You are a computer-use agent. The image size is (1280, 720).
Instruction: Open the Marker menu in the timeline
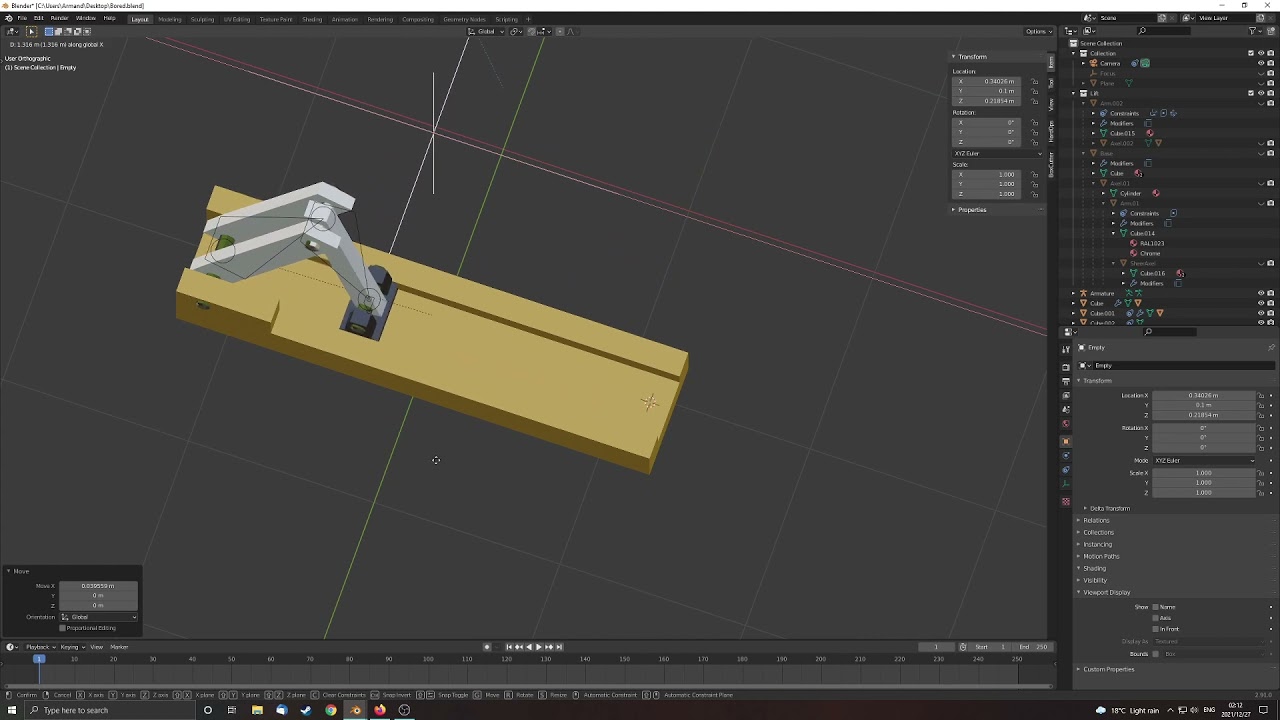[x=119, y=647]
